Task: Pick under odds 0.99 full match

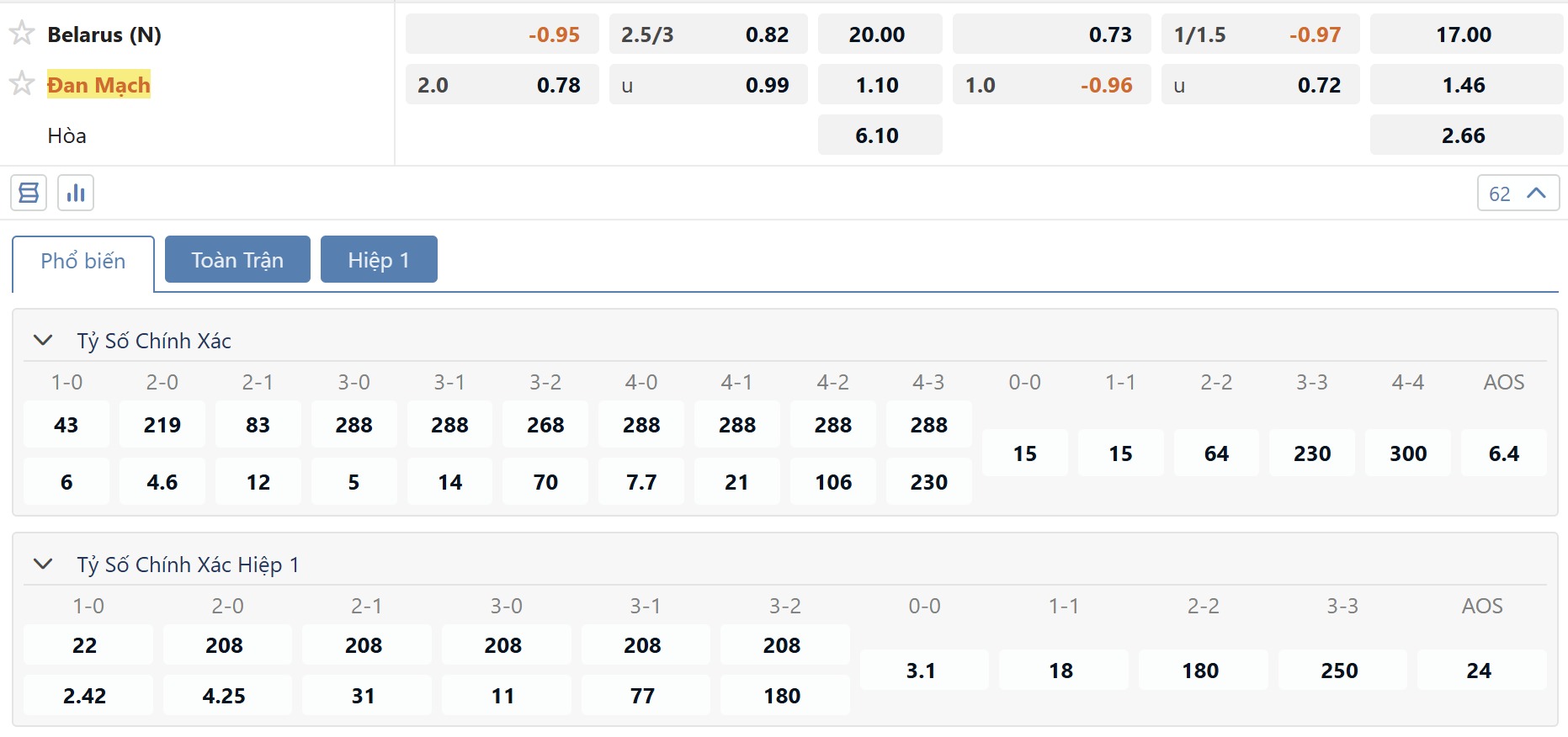Action: pos(708,85)
